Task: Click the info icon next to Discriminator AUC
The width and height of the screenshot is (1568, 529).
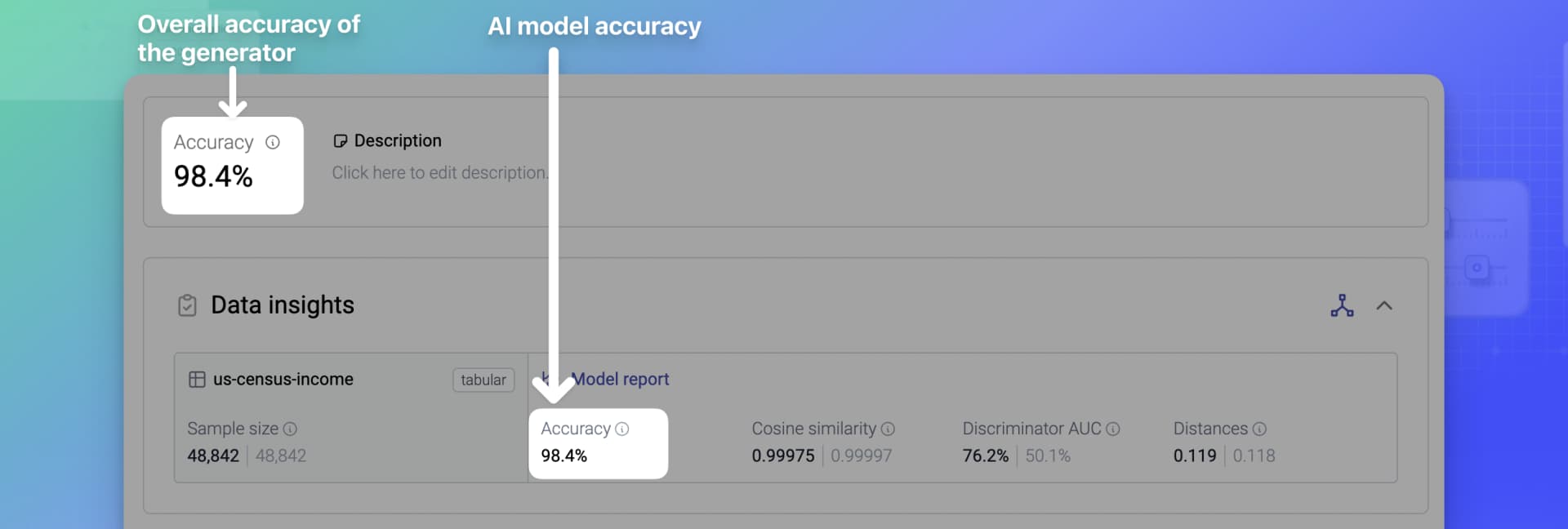Action: (x=1114, y=429)
